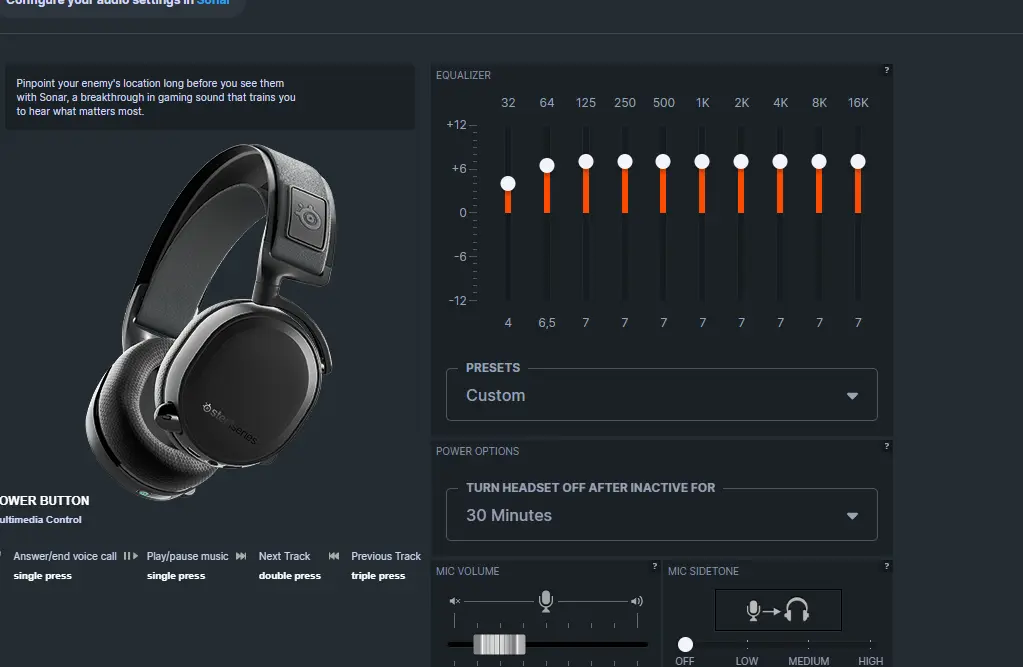Click the Mic Sidetone help question mark
This screenshot has height=667, width=1023.
pyautogui.click(x=886, y=566)
